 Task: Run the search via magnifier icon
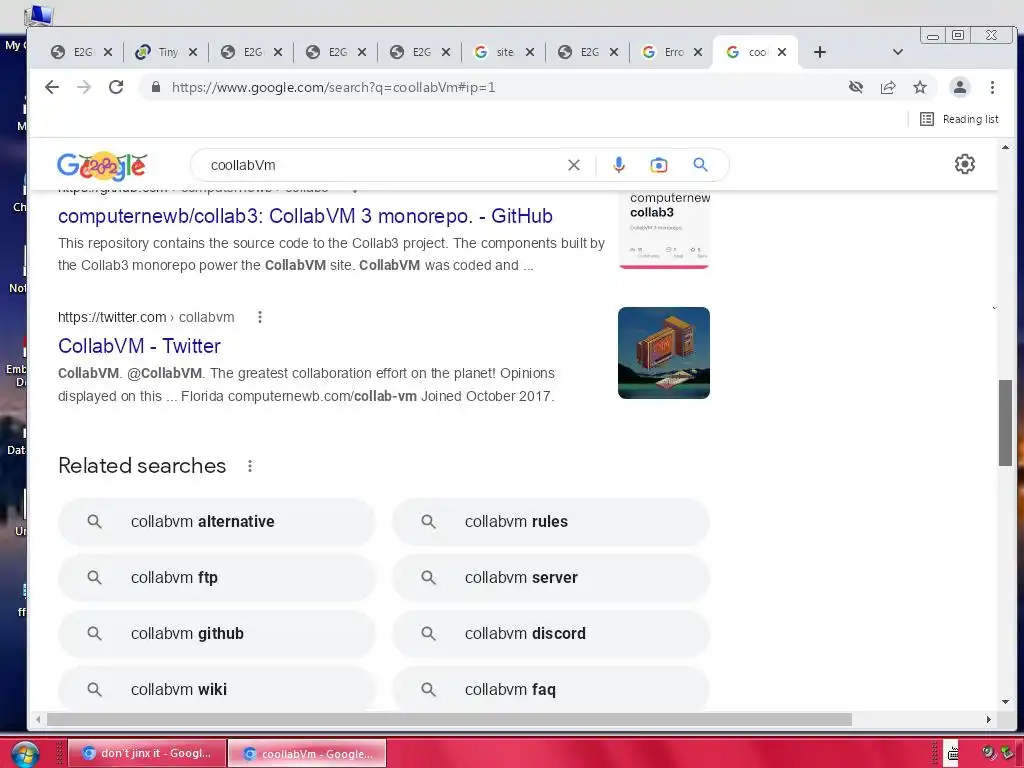[700, 165]
